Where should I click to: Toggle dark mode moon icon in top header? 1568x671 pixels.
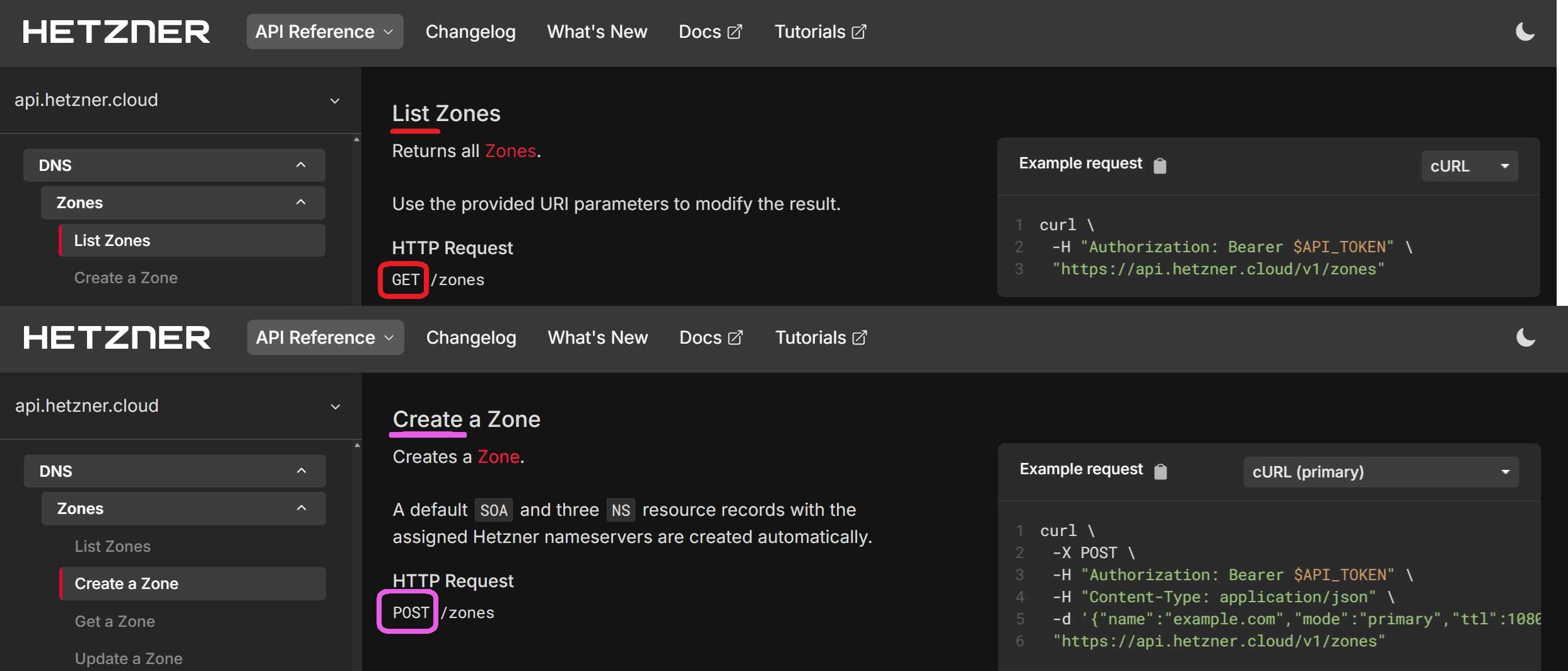point(1524,32)
